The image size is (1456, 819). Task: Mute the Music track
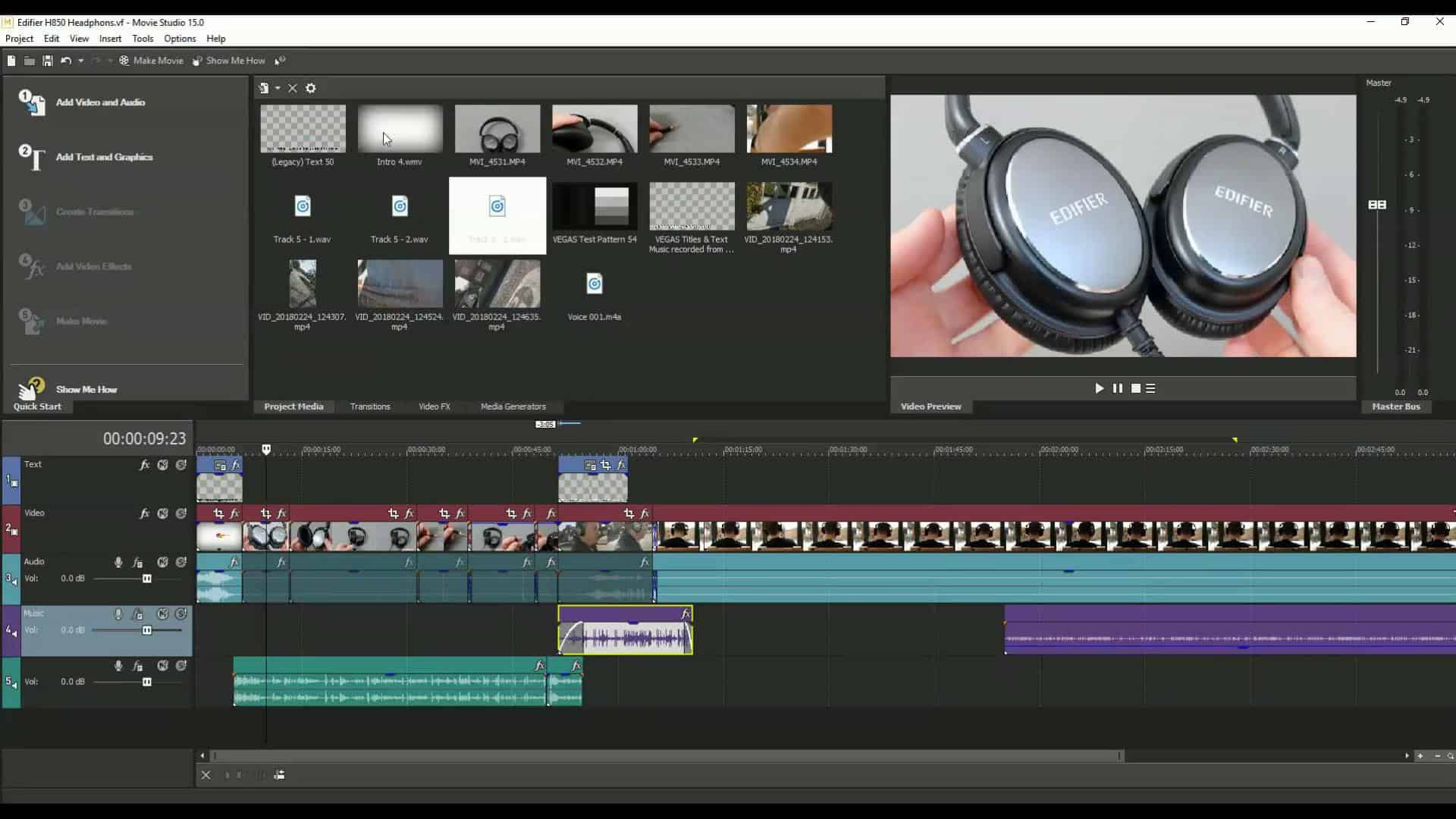pos(162,614)
